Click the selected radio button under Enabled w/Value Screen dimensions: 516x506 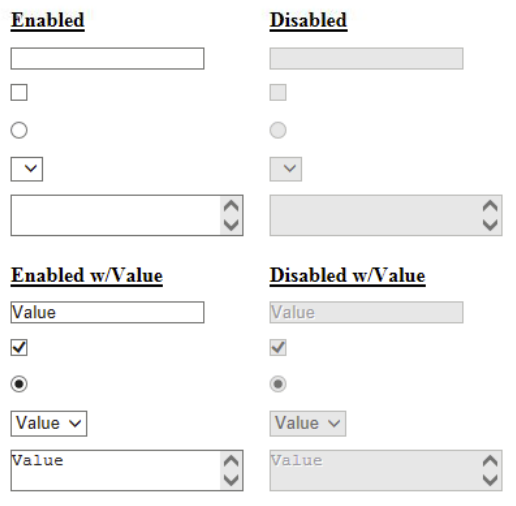click(x=19, y=384)
